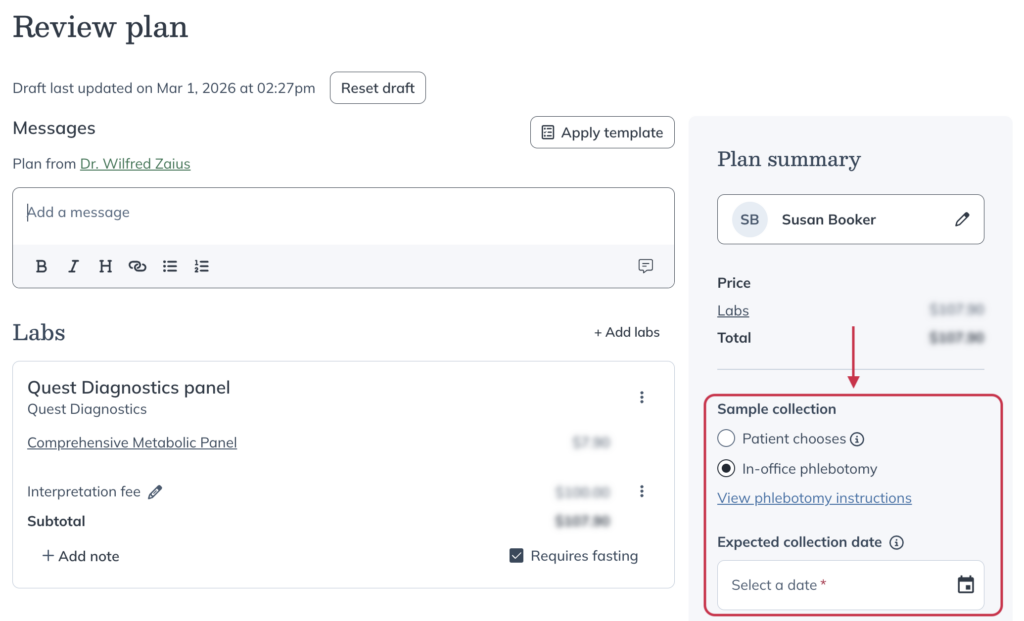The height and width of the screenshot is (621, 1024).
Task: Click the Add a message text field
Action: (x=343, y=213)
